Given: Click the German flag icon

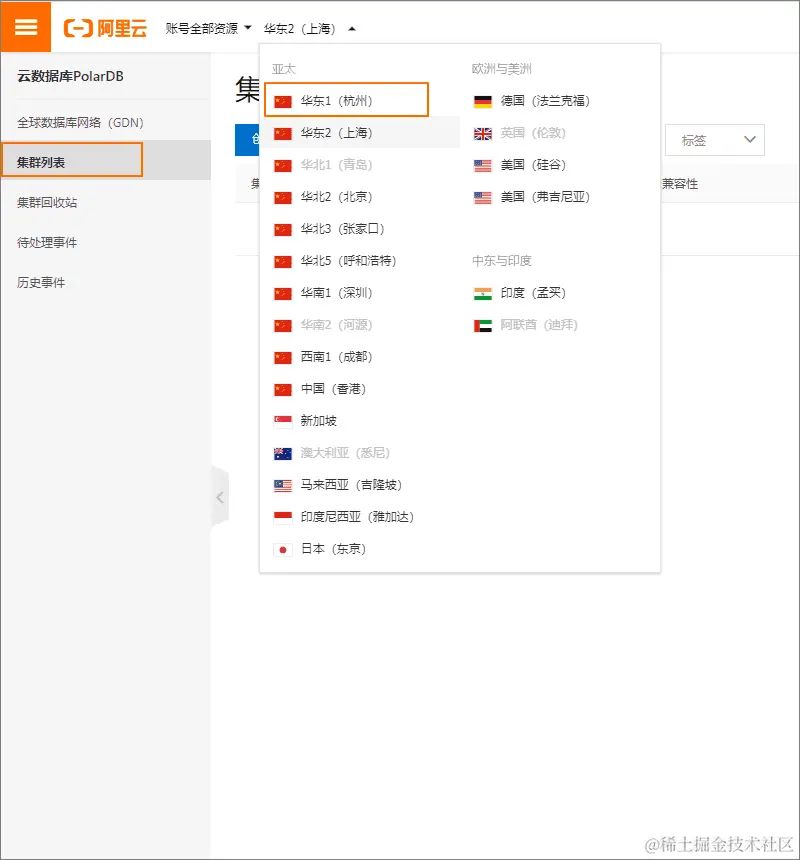Looking at the screenshot, I should 483,101.
